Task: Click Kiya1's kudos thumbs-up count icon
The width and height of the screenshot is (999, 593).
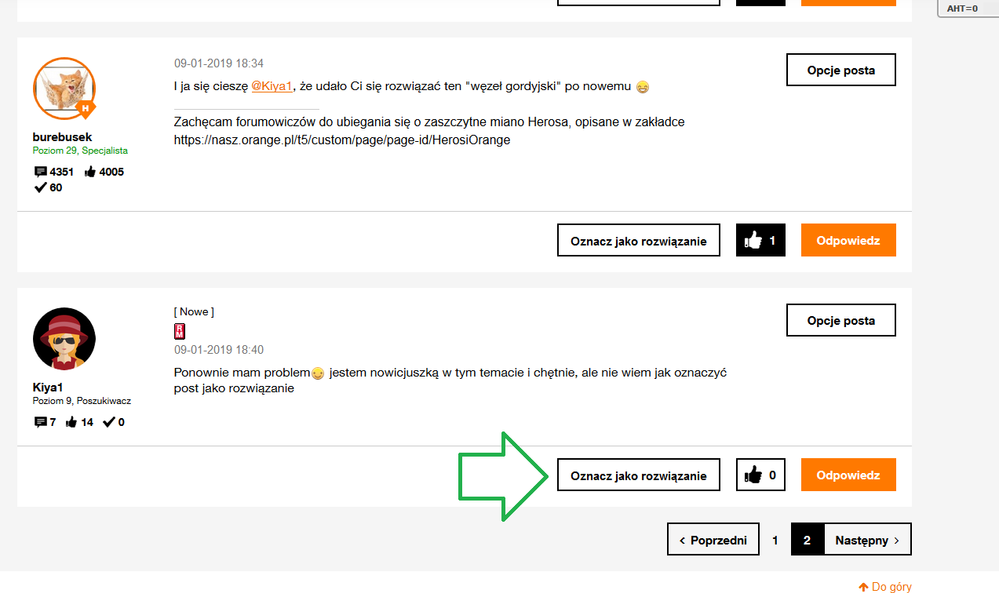Action: point(71,422)
